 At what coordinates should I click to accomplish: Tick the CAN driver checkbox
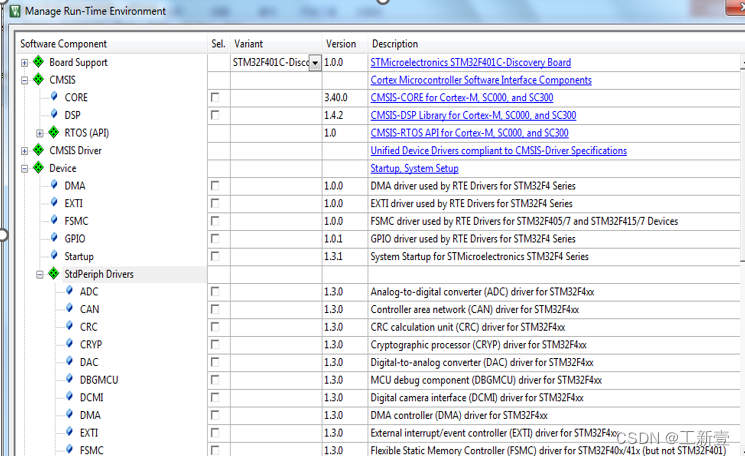coord(215,309)
